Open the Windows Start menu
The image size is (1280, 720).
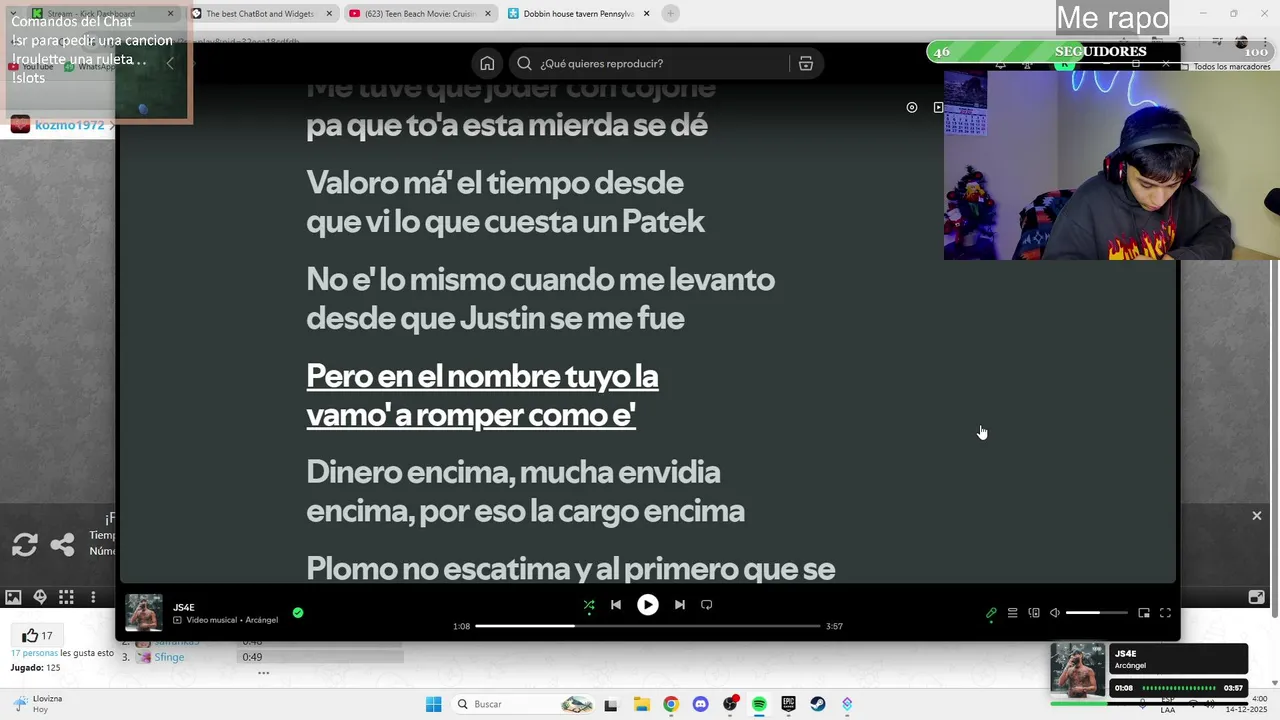pos(433,704)
